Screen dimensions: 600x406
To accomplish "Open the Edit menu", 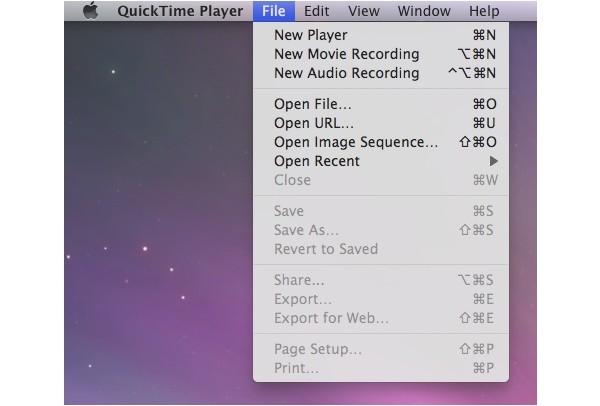I will [x=316, y=11].
